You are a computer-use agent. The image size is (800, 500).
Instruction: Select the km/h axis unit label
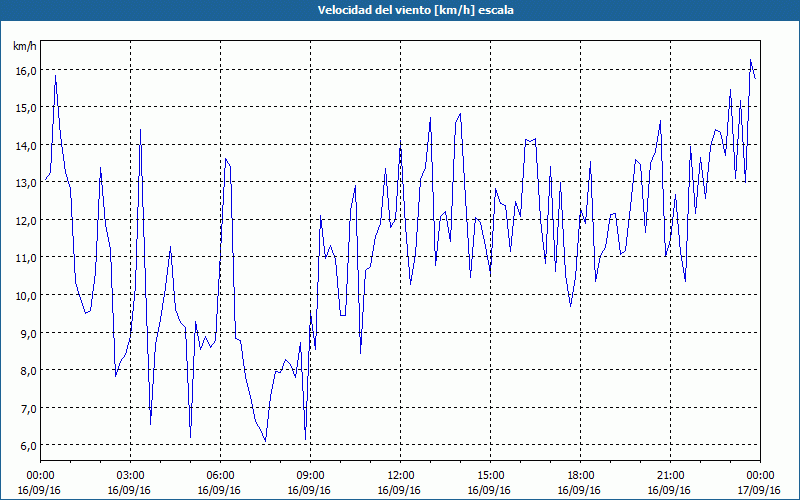point(25,46)
